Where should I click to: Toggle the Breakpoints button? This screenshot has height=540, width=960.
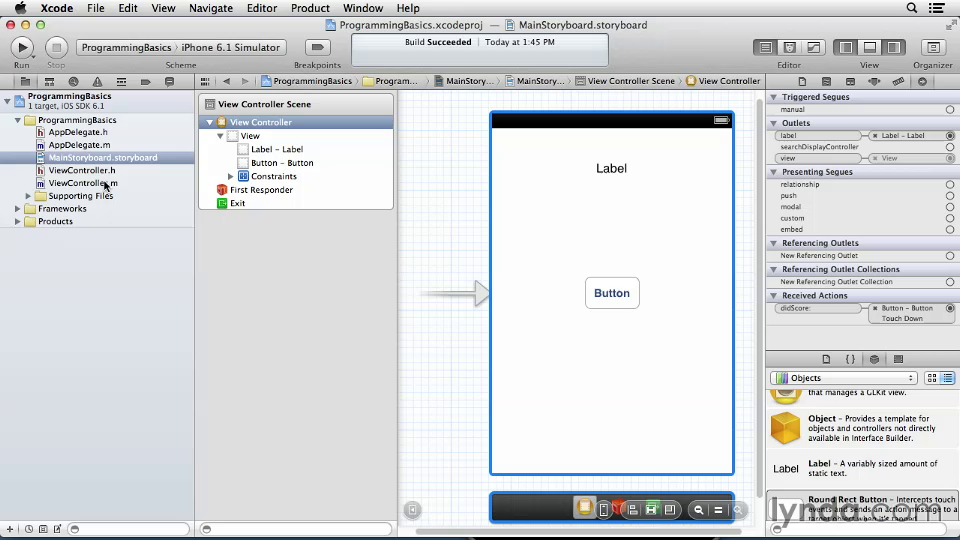point(317,47)
